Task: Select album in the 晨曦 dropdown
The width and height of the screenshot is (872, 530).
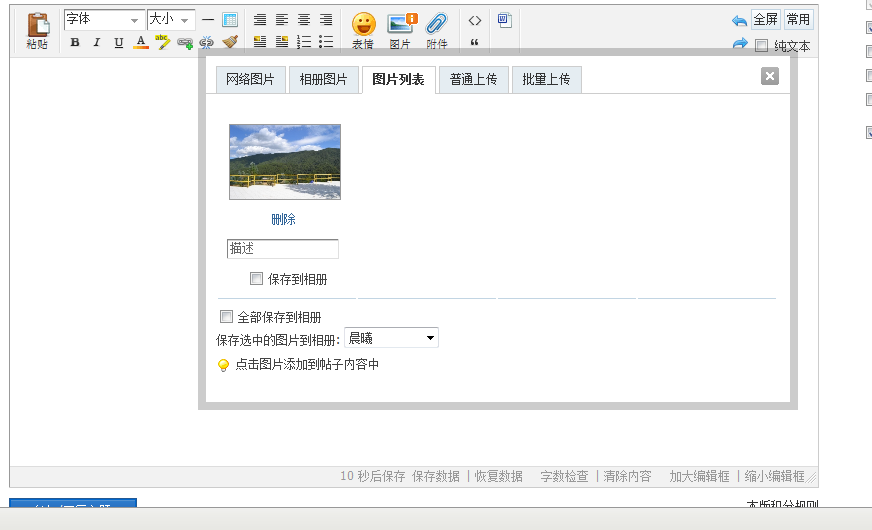Action: [391, 338]
